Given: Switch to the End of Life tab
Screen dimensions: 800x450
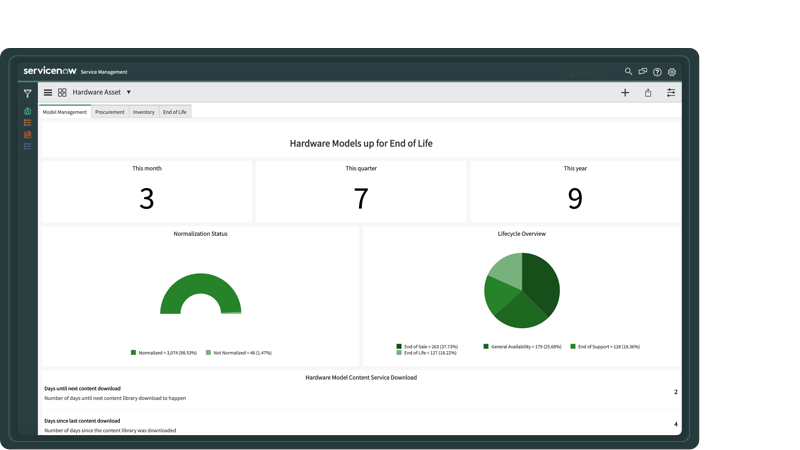Looking at the screenshot, I should 174,112.
